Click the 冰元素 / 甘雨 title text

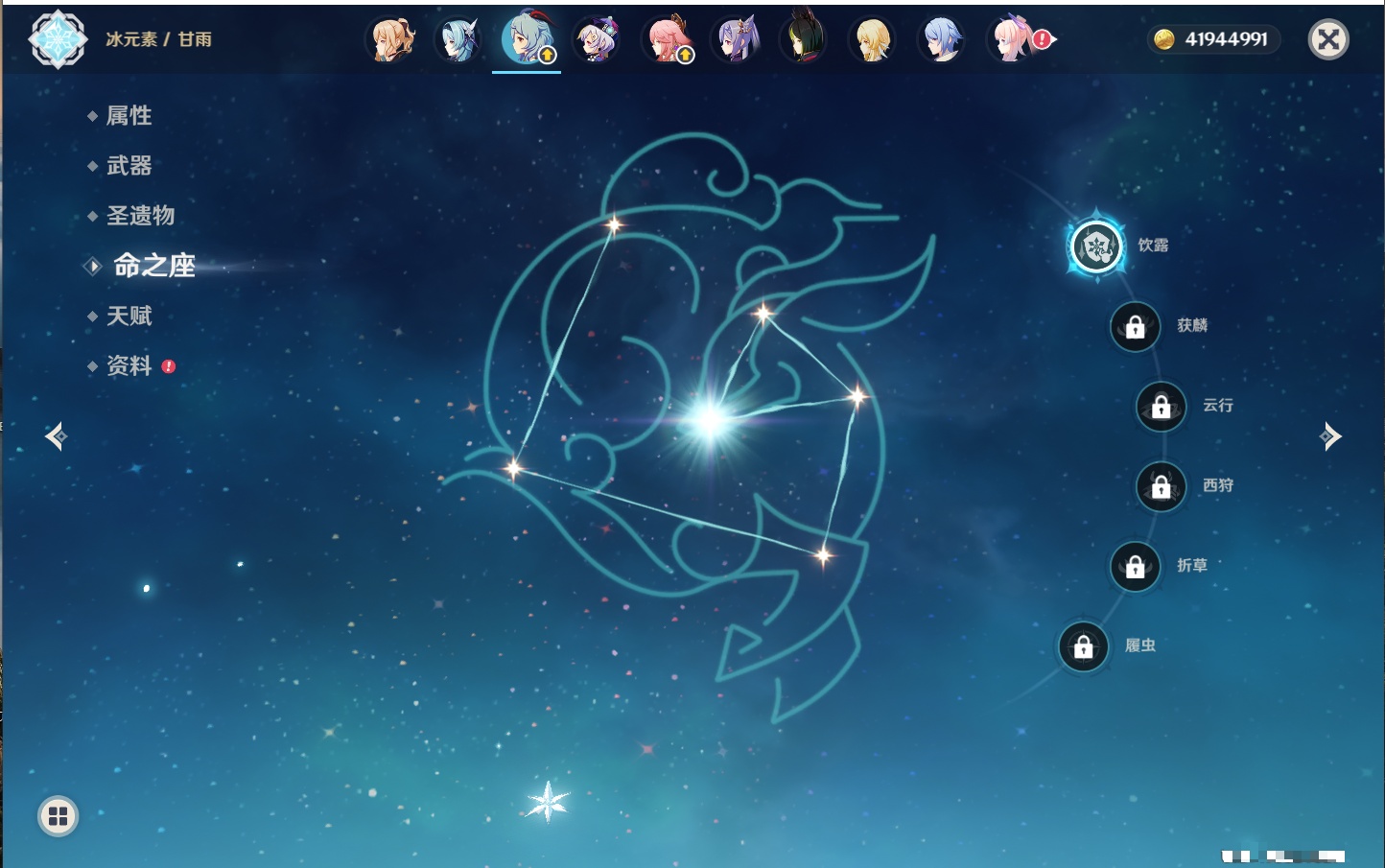(x=158, y=39)
